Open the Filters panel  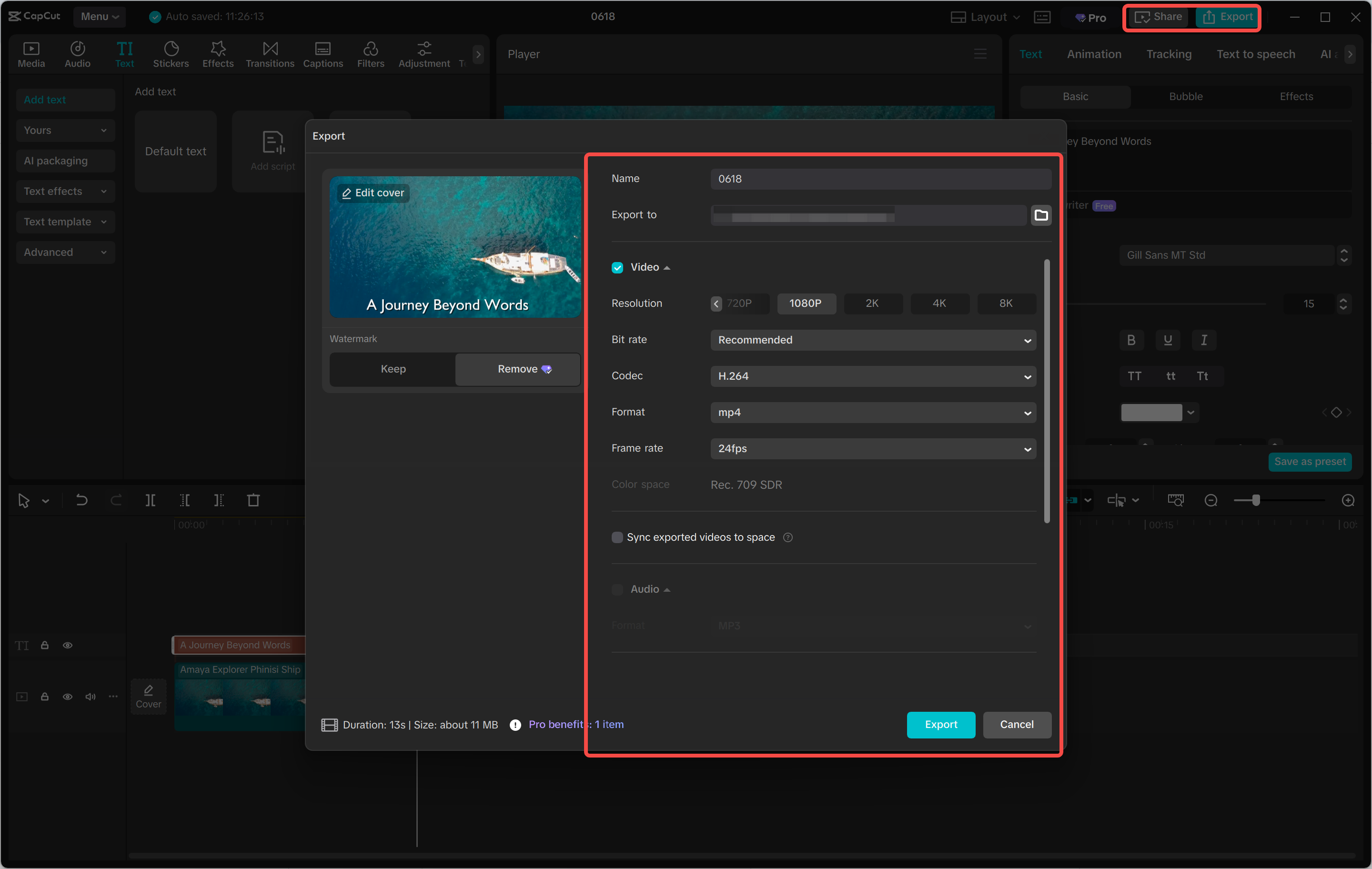pos(371,53)
